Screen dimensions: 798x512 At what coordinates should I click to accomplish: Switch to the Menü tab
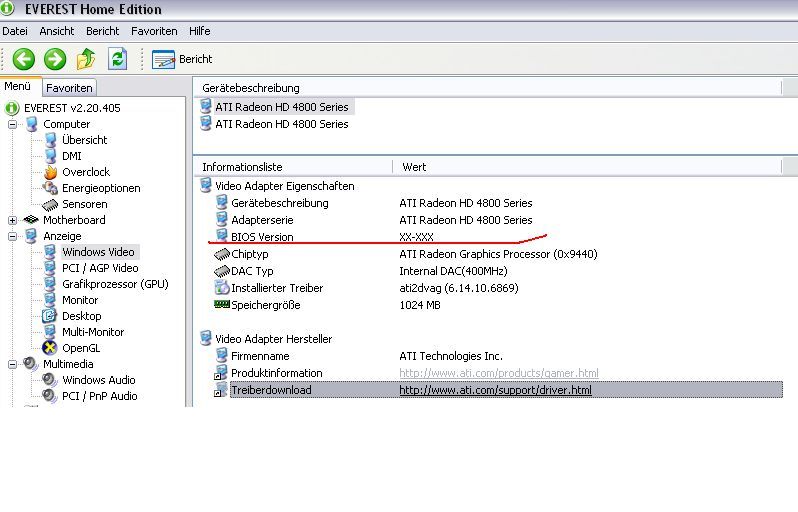click(x=18, y=87)
